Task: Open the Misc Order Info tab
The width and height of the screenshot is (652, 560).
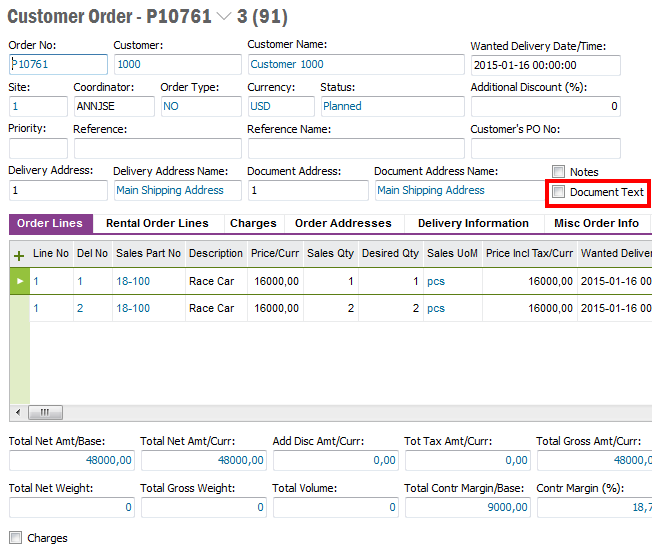Action: (596, 223)
